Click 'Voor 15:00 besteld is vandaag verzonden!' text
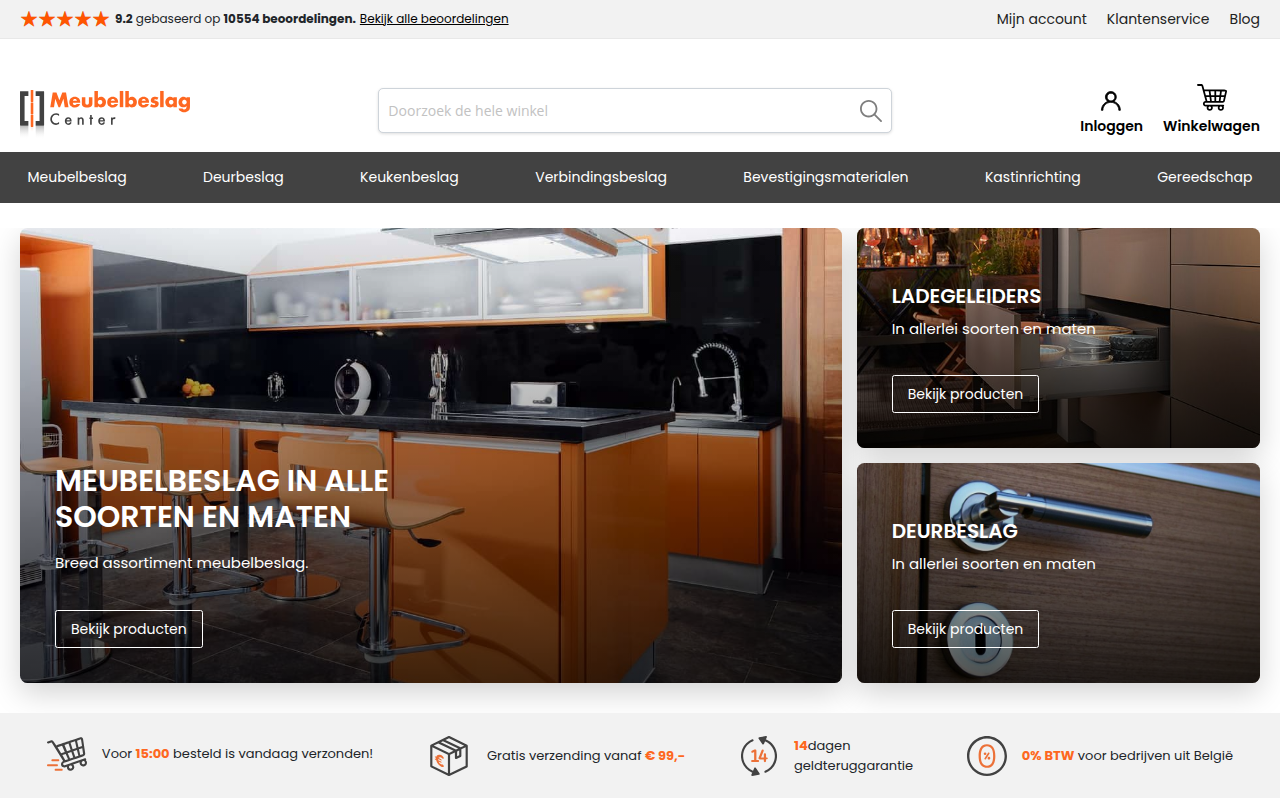 click(238, 753)
